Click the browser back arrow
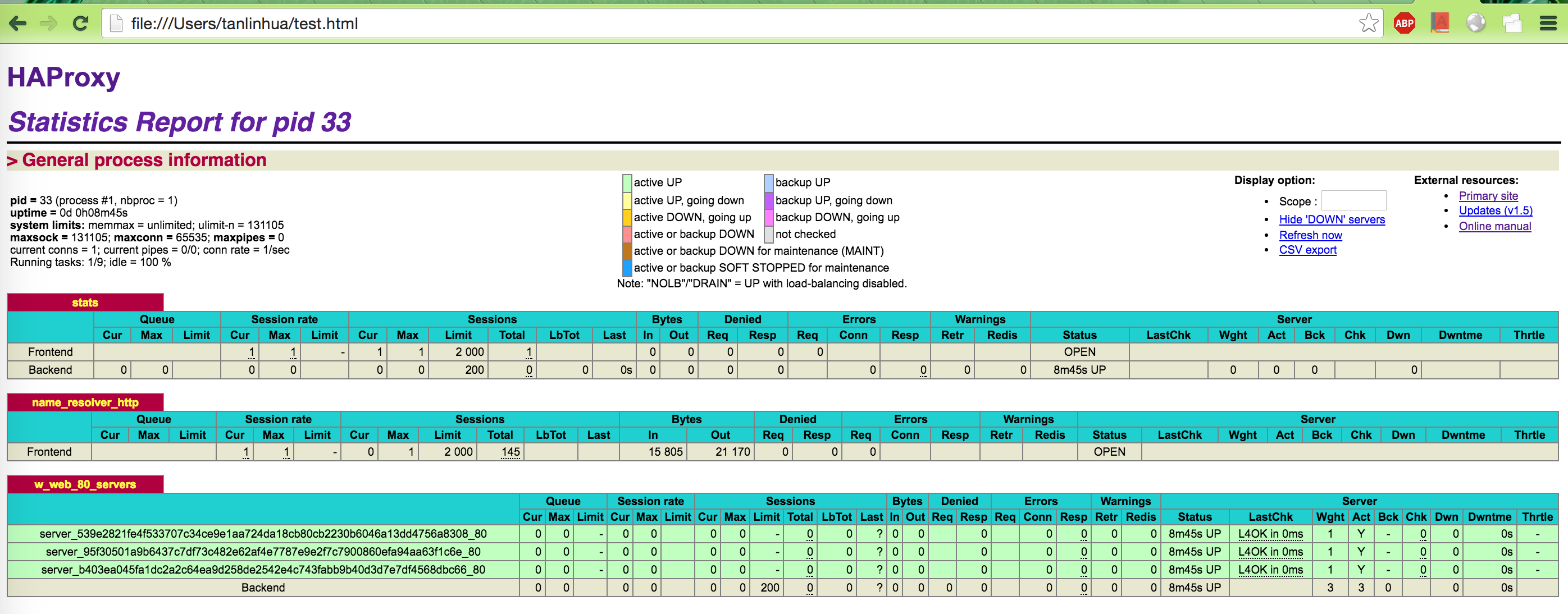The width and height of the screenshot is (1568, 614). click(x=17, y=24)
